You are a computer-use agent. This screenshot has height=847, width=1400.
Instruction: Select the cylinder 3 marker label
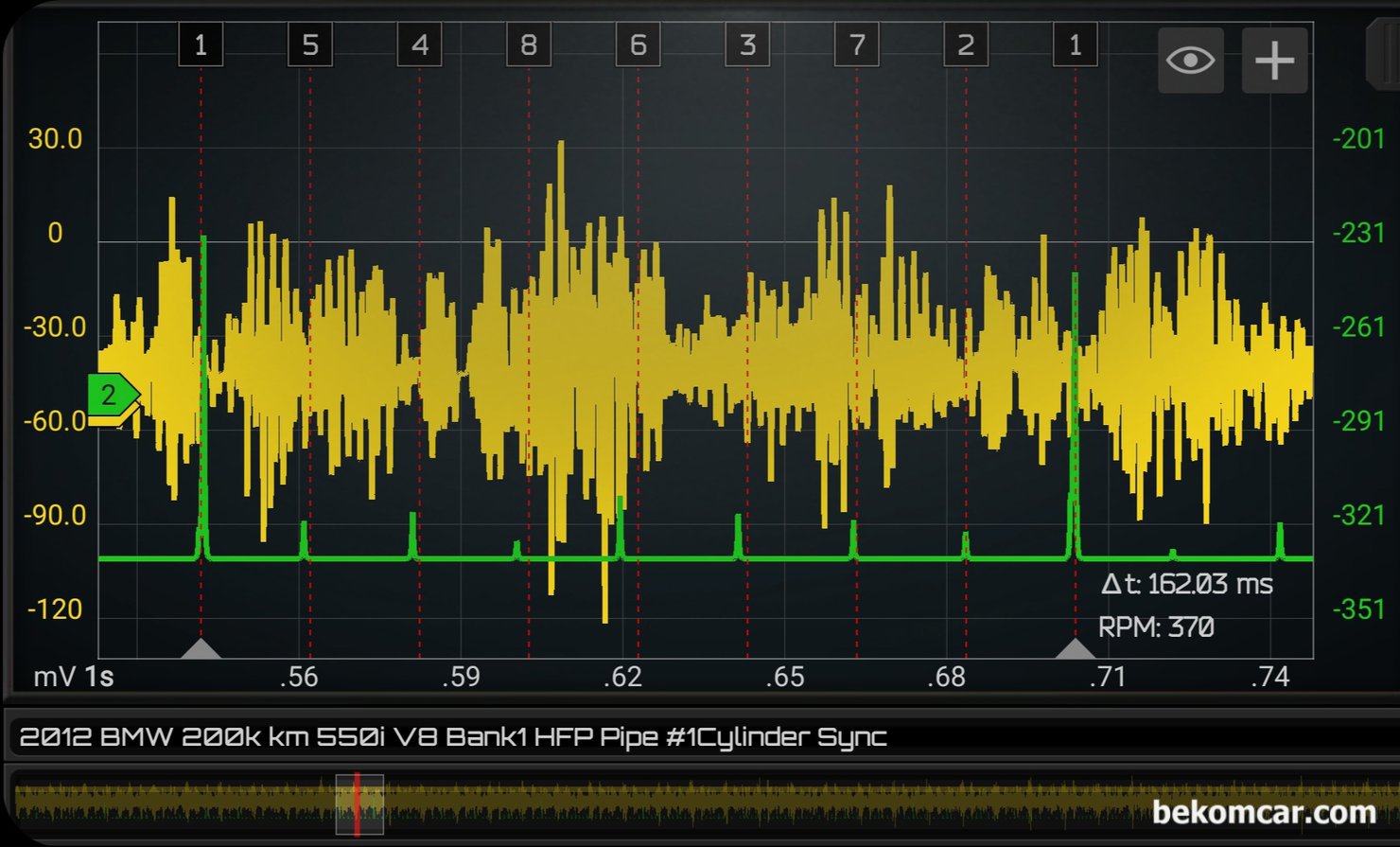point(747,45)
